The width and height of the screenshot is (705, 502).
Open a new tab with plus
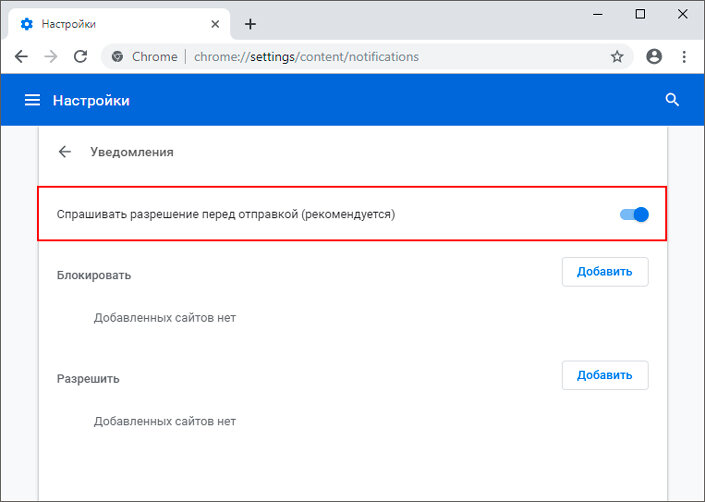[x=250, y=24]
